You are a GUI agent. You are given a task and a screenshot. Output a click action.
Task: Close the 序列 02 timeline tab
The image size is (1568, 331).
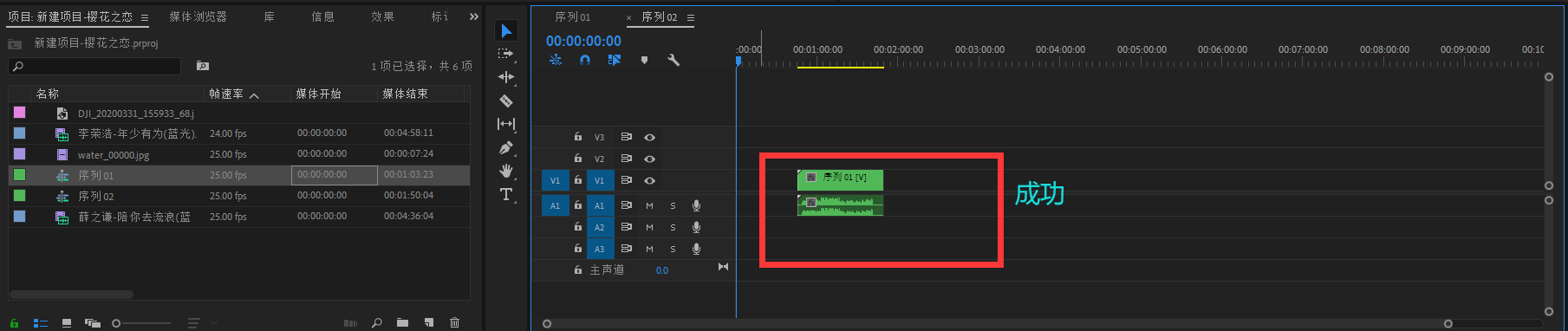[x=629, y=17]
